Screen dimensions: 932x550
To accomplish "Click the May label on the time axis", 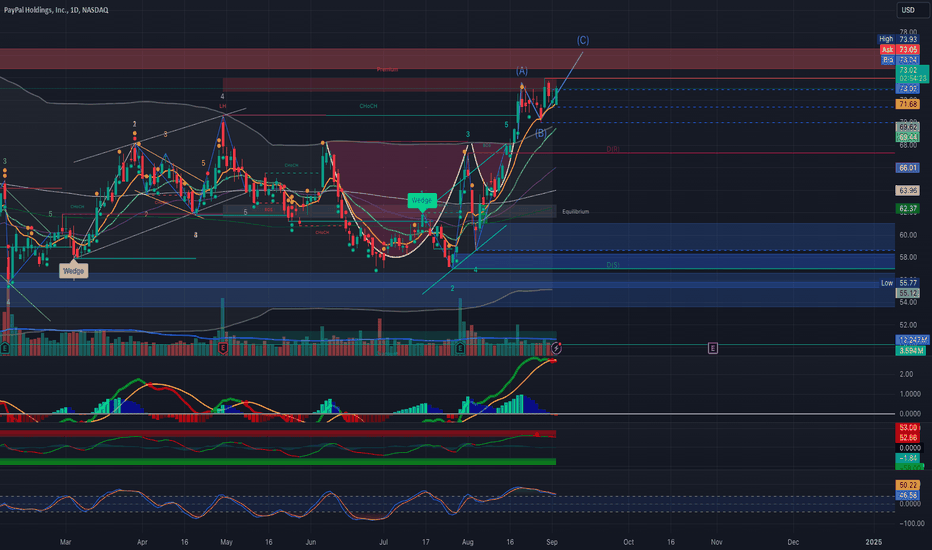I will click(226, 542).
